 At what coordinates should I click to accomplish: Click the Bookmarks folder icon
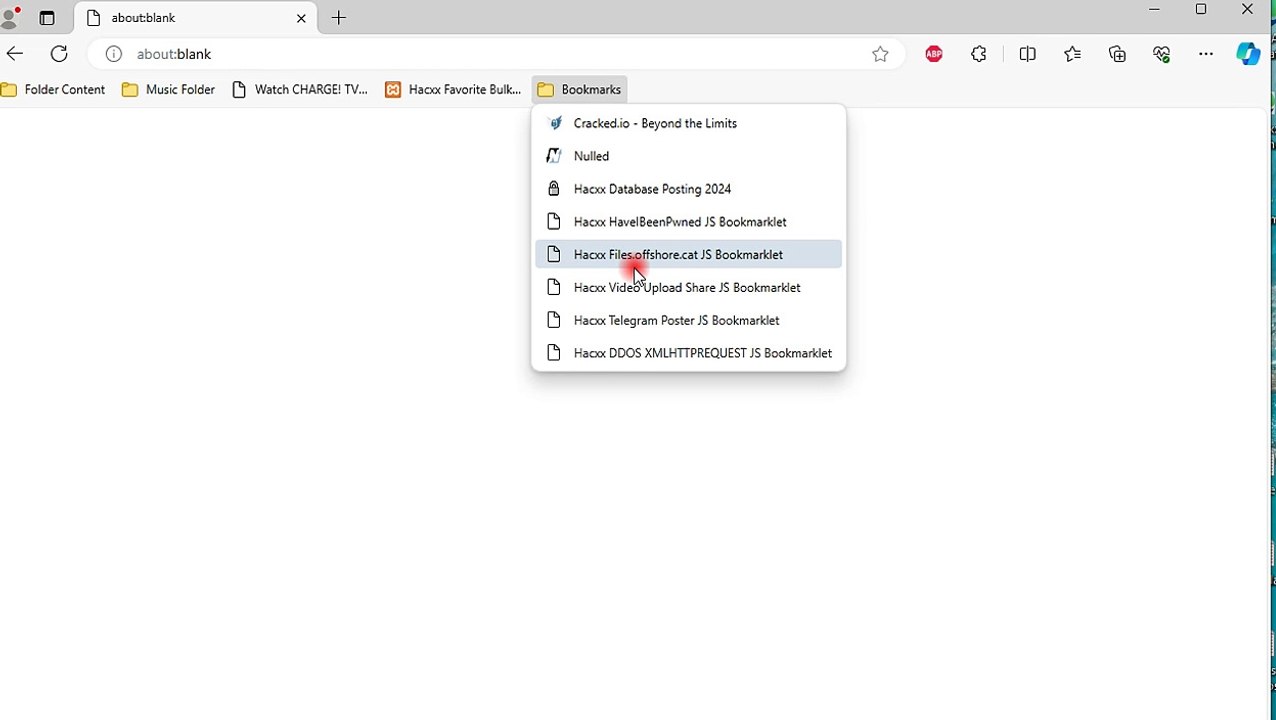(x=546, y=90)
